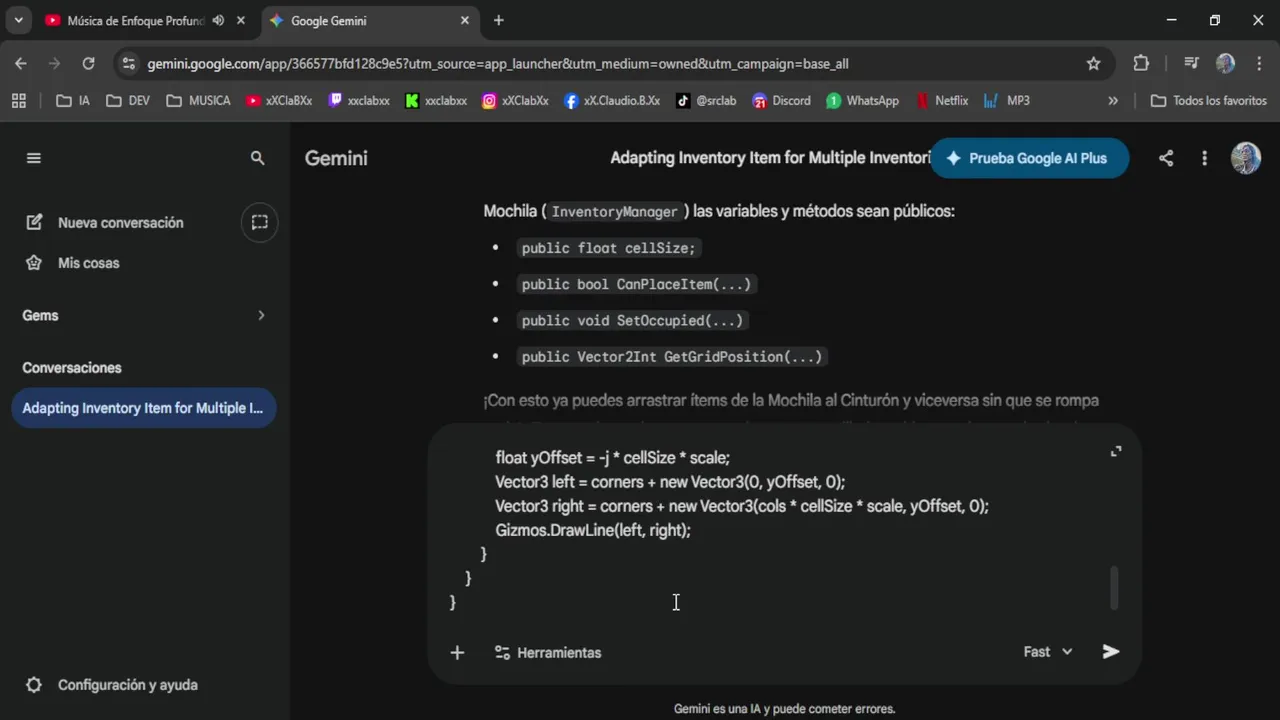Image resolution: width=1280 pixels, height=720 pixels.
Task: Click the plus icon to add files
Action: tap(457, 652)
